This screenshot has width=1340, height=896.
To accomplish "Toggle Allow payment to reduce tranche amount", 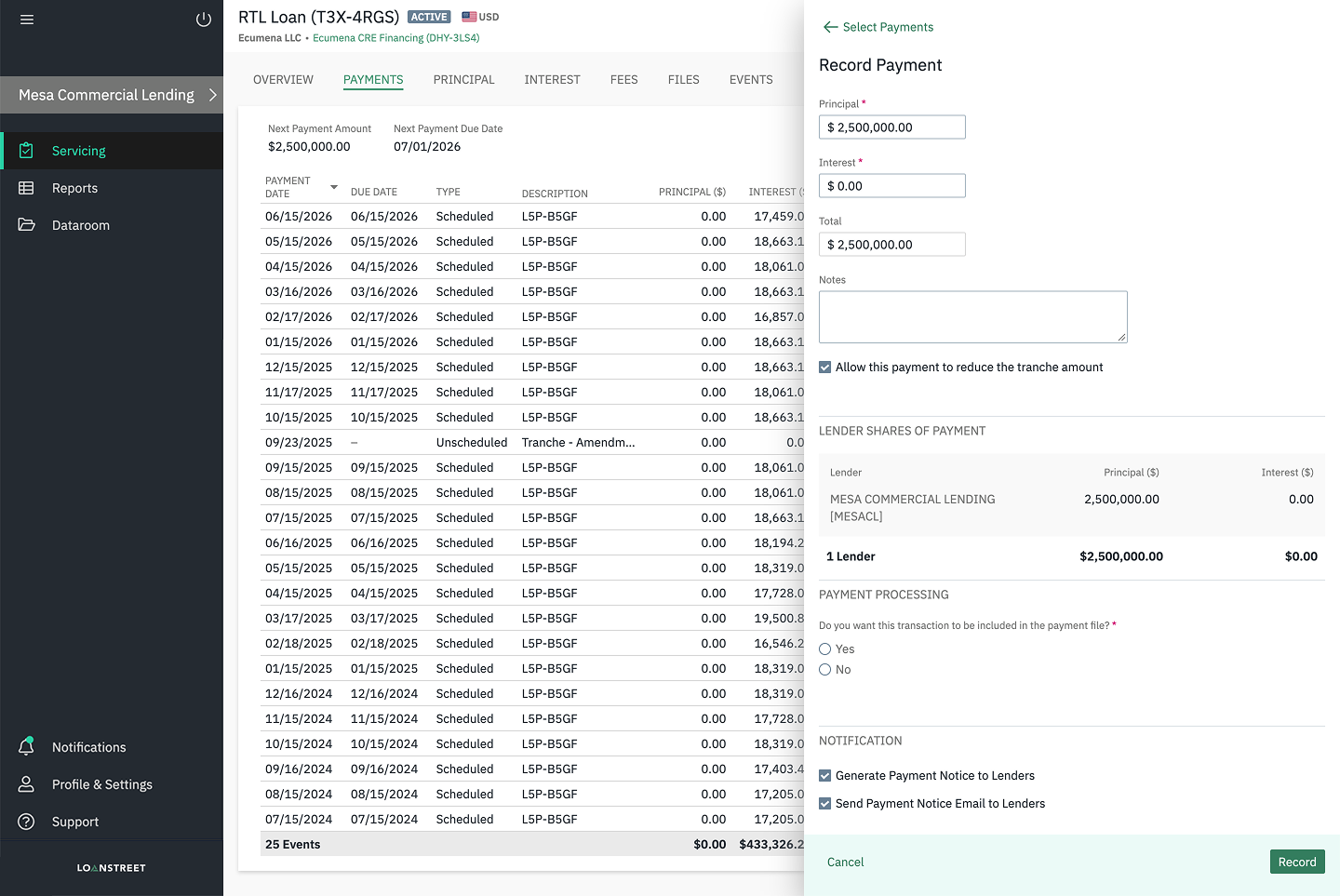I will pyautogui.click(x=824, y=368).
